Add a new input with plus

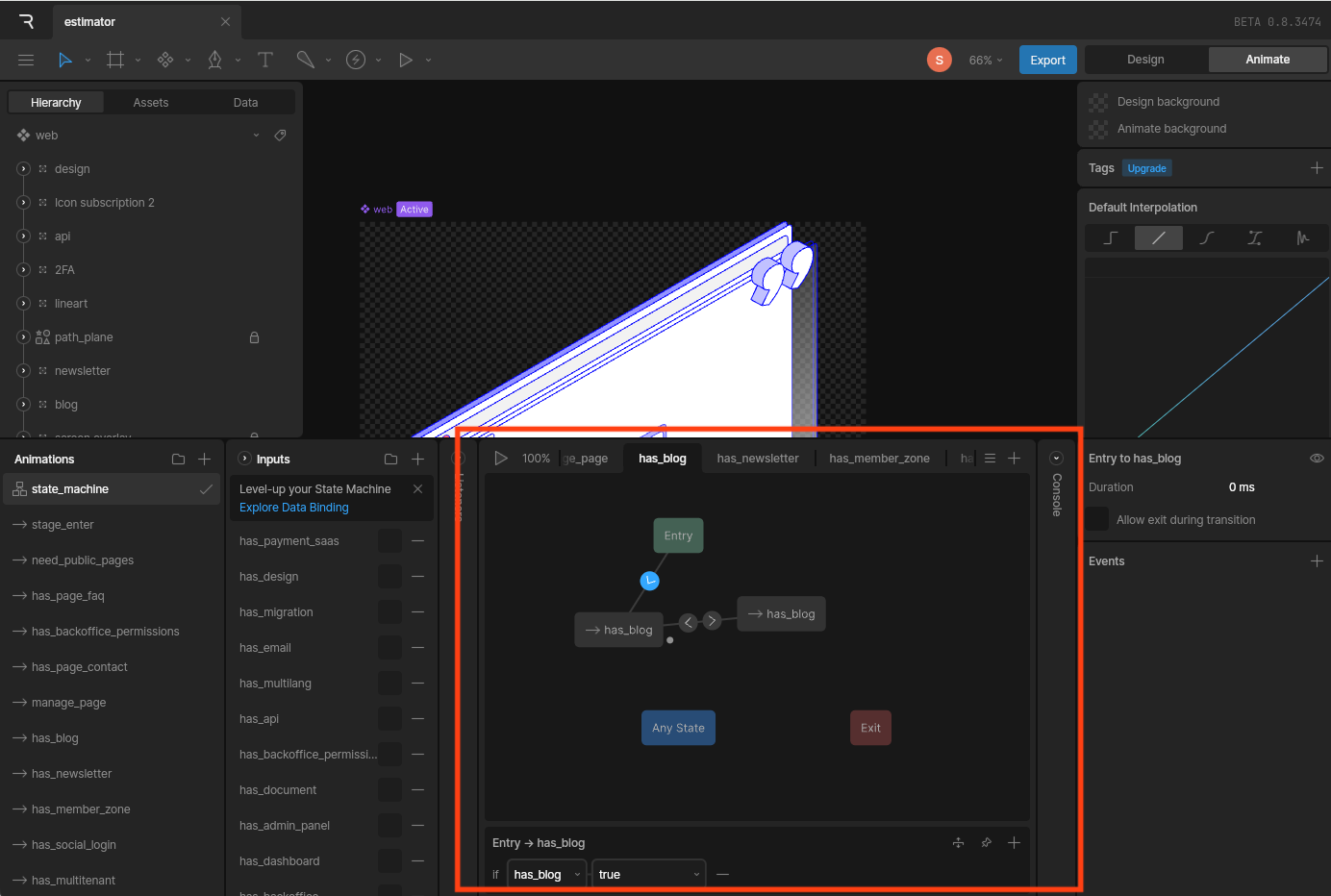417,460
